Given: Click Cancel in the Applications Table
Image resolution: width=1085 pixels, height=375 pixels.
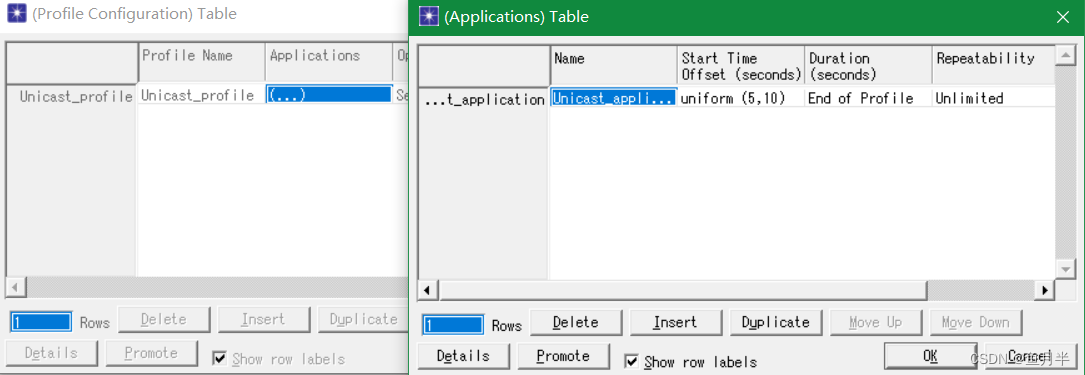Looking at the screenshot, I should click(x=1030, y=356).
